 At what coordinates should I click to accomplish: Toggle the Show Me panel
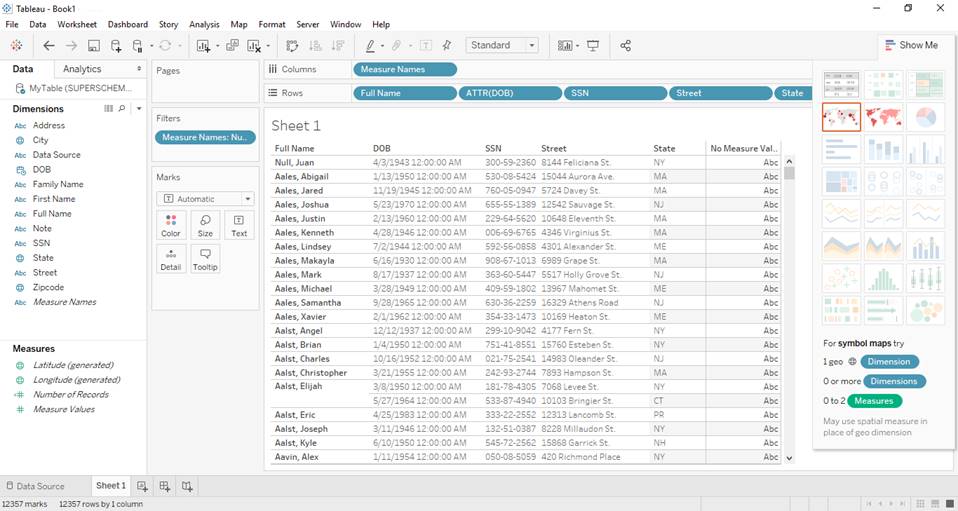911,45
